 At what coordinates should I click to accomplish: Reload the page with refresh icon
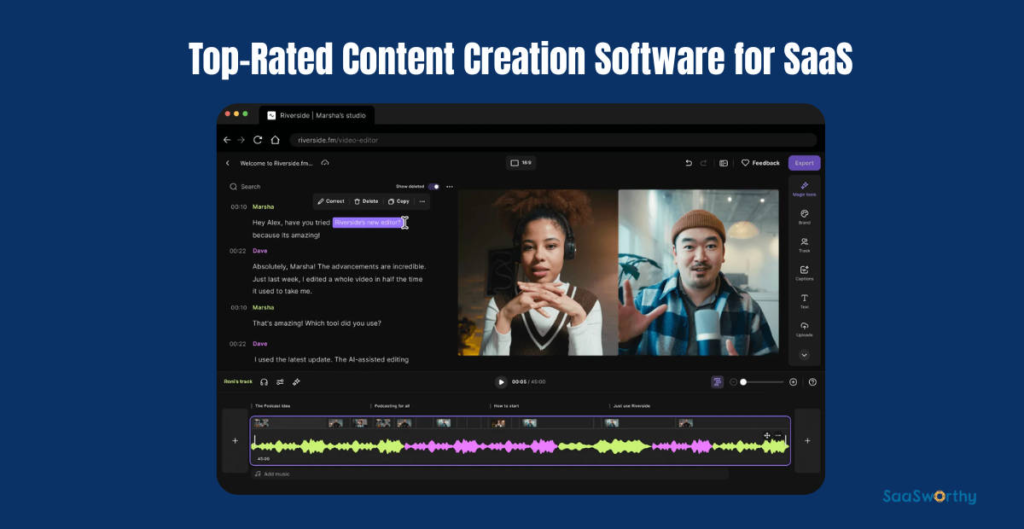[258, 140]
